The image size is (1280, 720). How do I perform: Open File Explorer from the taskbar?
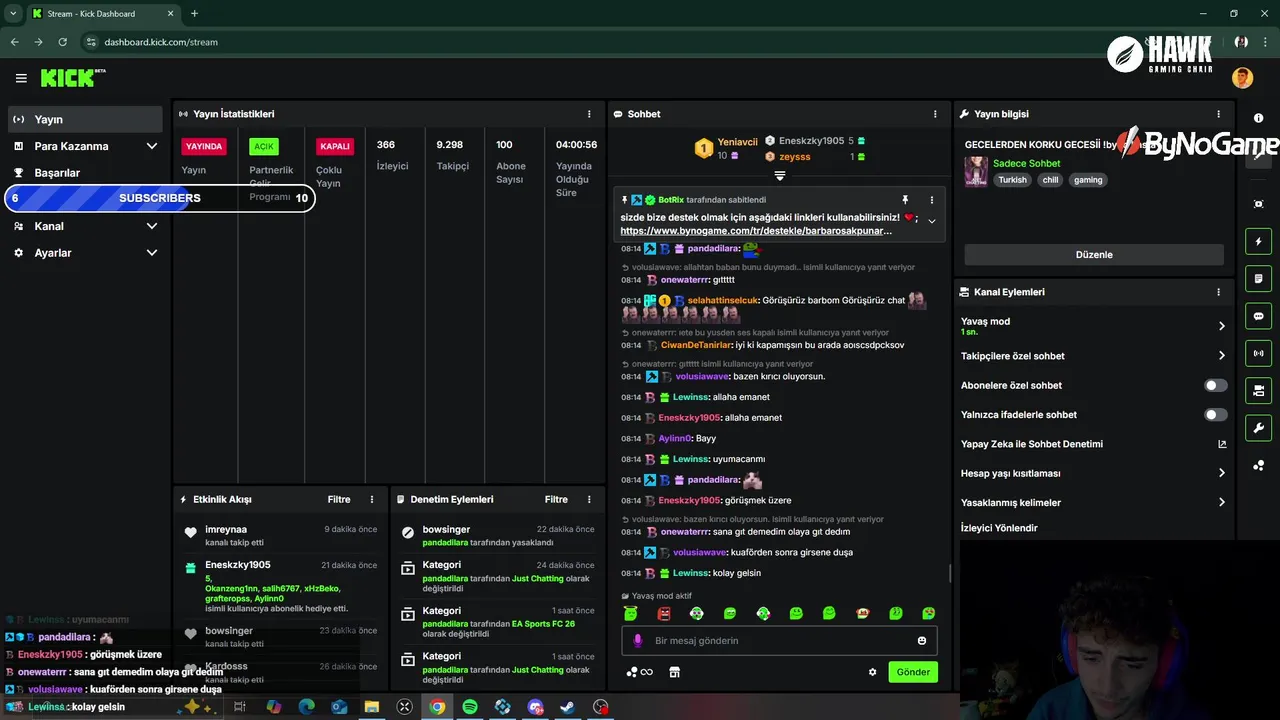pos(372,707)
